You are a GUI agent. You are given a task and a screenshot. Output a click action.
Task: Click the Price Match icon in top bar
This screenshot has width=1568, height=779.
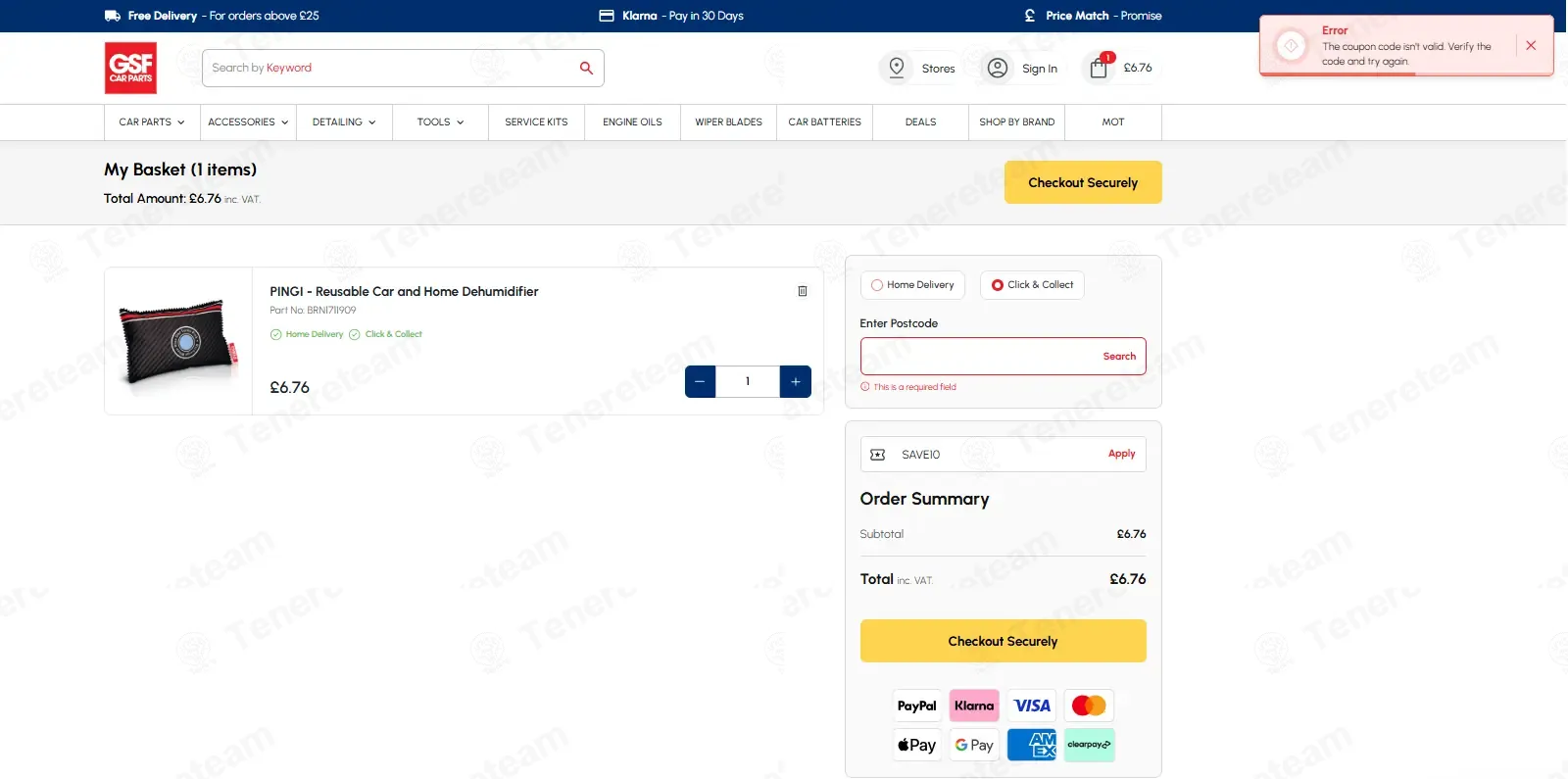(1030, 16)
